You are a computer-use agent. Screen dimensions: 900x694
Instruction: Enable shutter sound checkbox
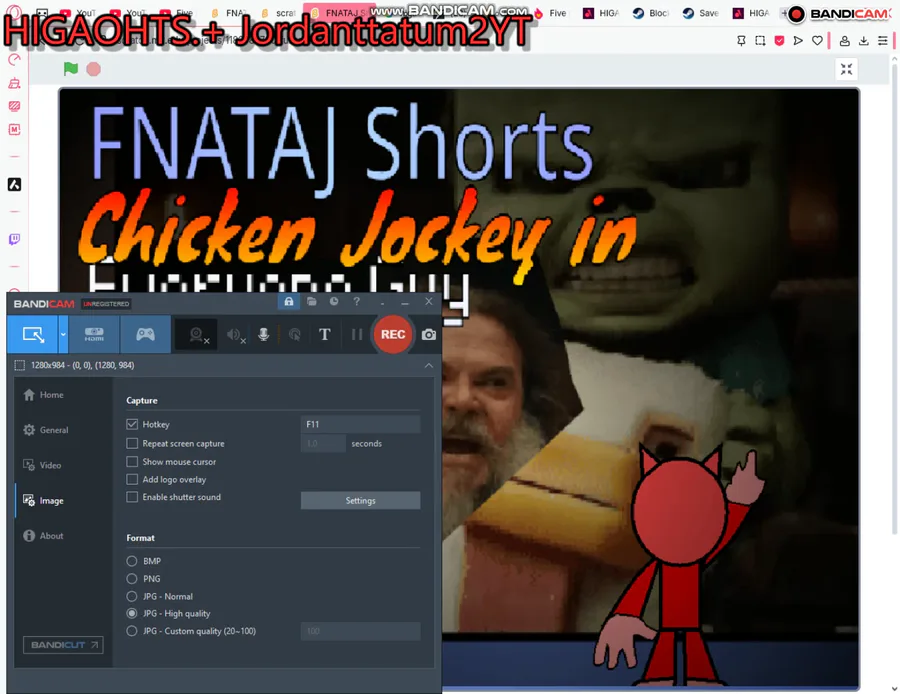point(132,497)
